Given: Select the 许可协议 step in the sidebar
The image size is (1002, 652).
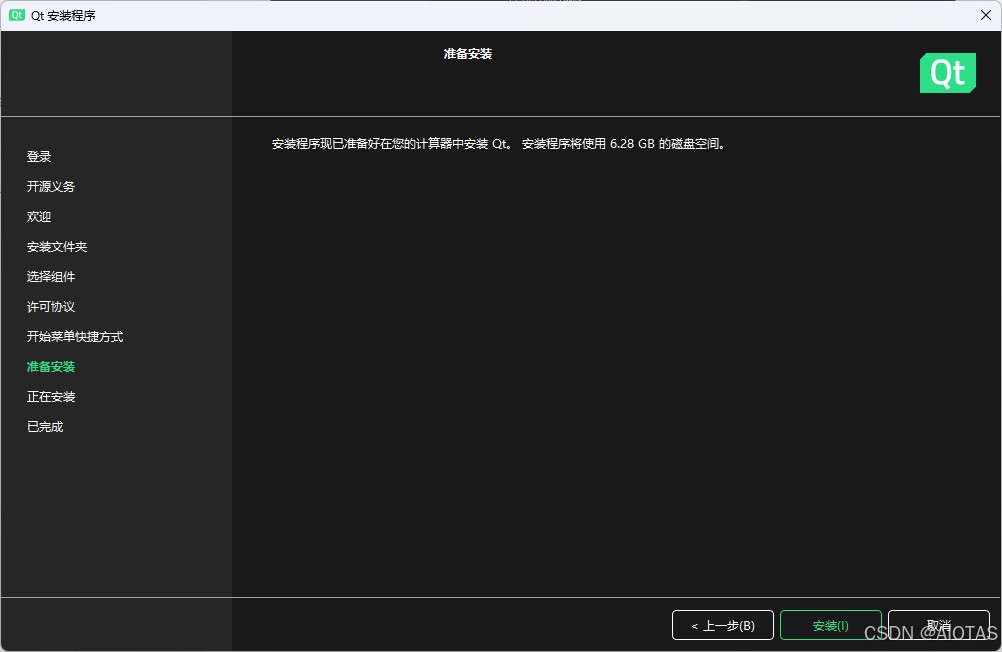Looking at the screenshot, I should [51, 307].
